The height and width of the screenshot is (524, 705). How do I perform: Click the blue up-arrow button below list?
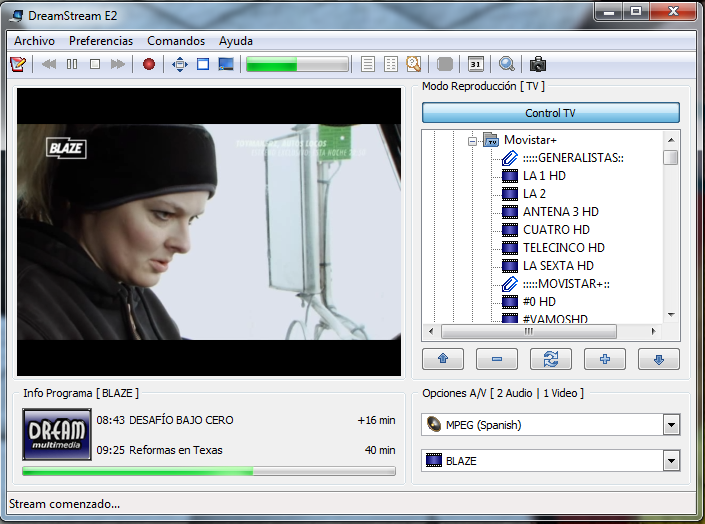click(443, 359)
